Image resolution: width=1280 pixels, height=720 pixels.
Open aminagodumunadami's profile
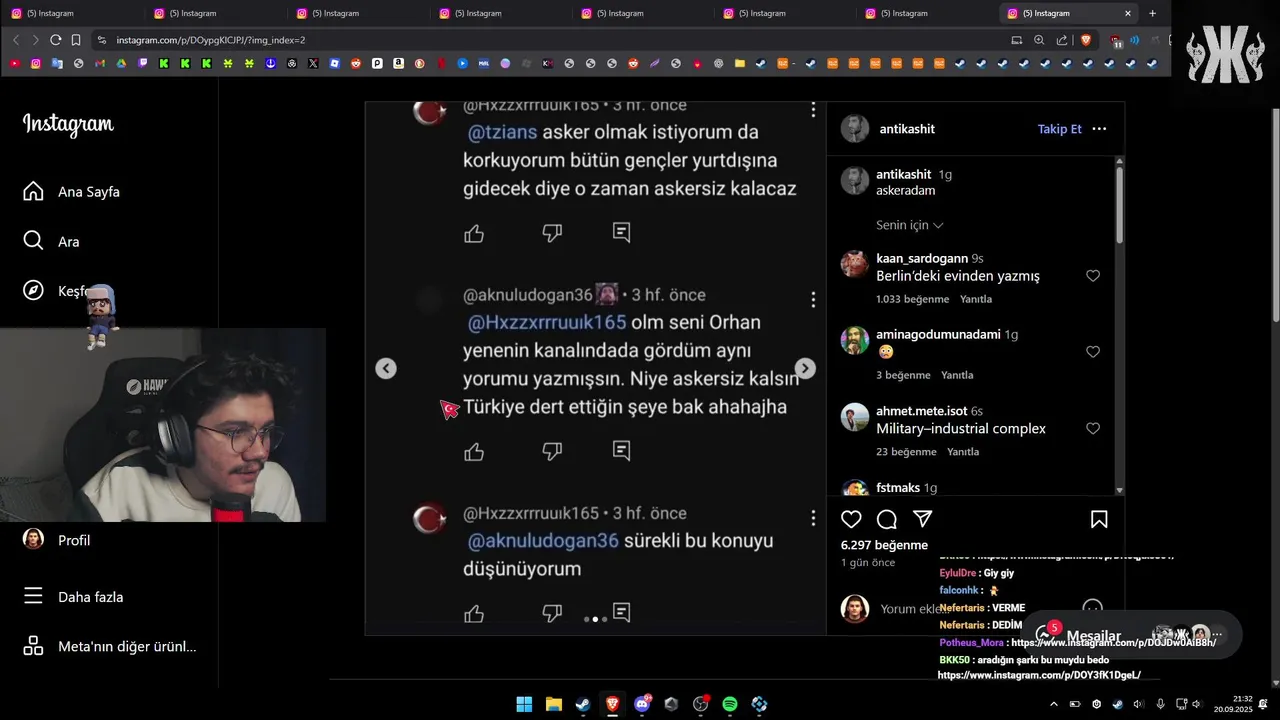(938, 334)
